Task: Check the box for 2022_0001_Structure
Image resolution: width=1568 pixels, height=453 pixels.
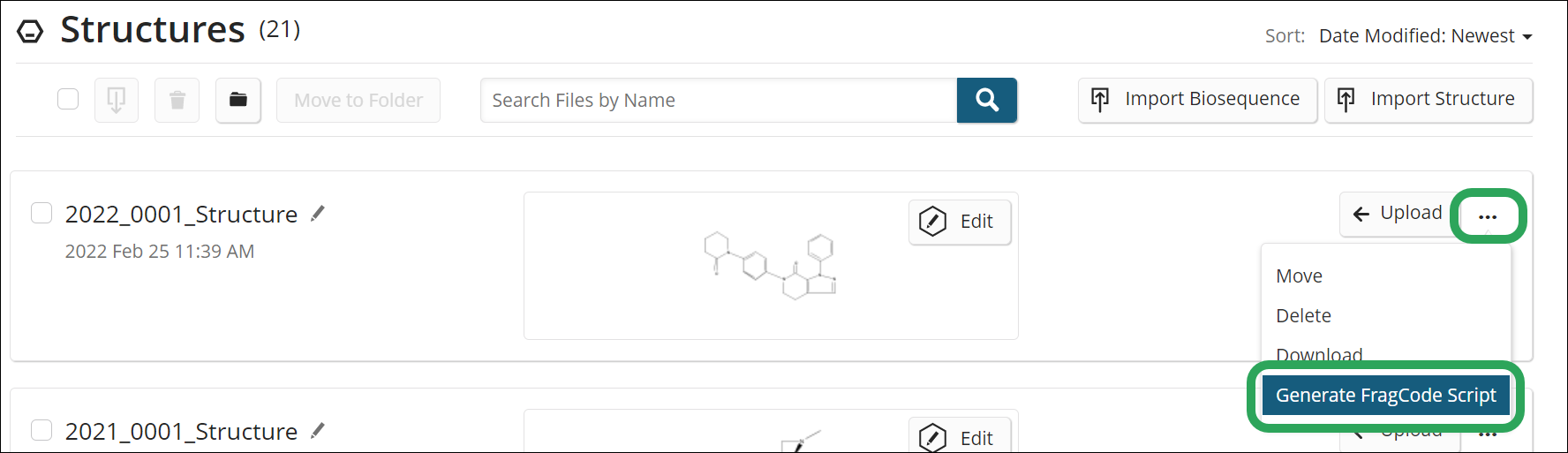Action: pos(41,213)
